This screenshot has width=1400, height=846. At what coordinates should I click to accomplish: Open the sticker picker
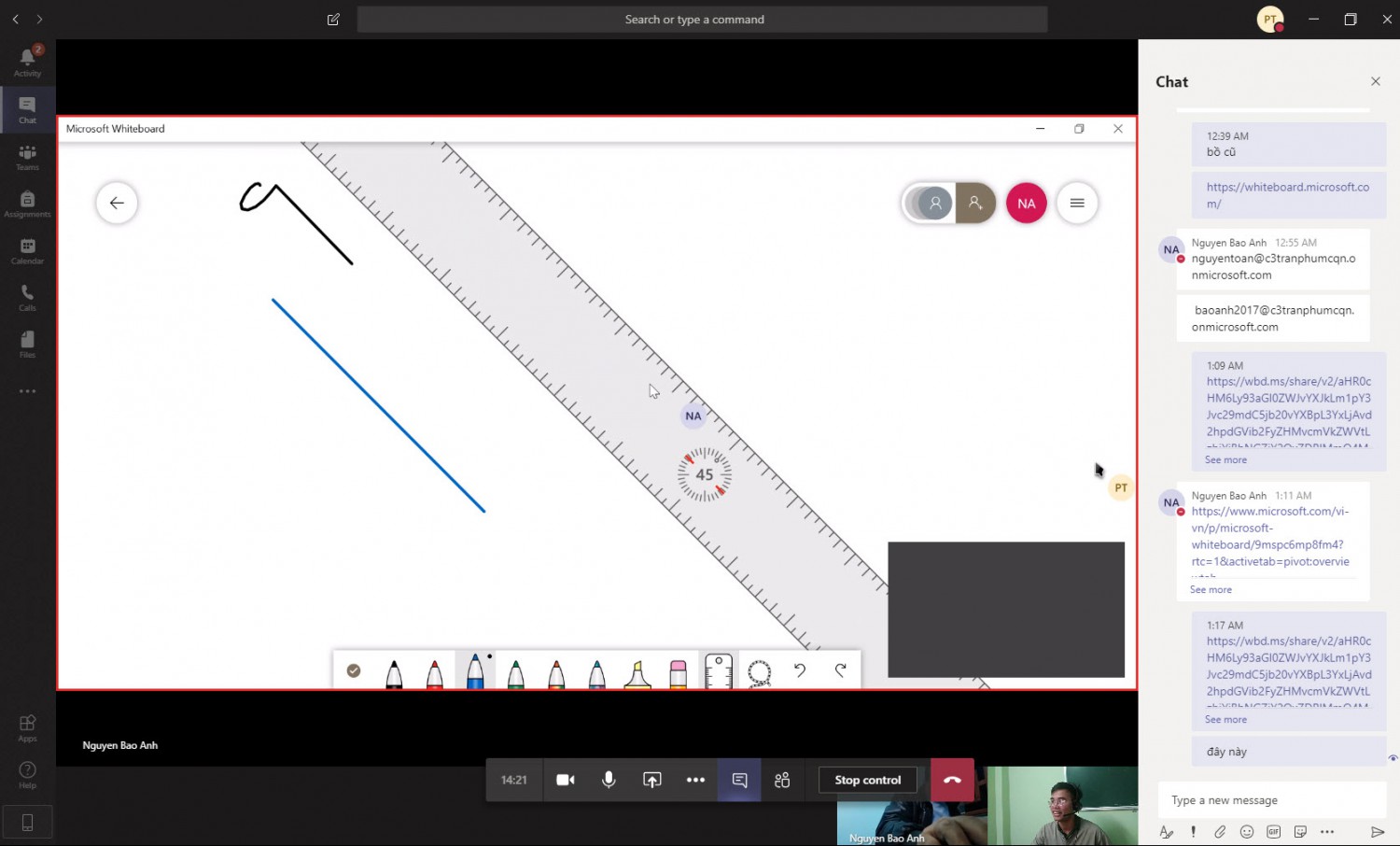(x=1300, y=832)
